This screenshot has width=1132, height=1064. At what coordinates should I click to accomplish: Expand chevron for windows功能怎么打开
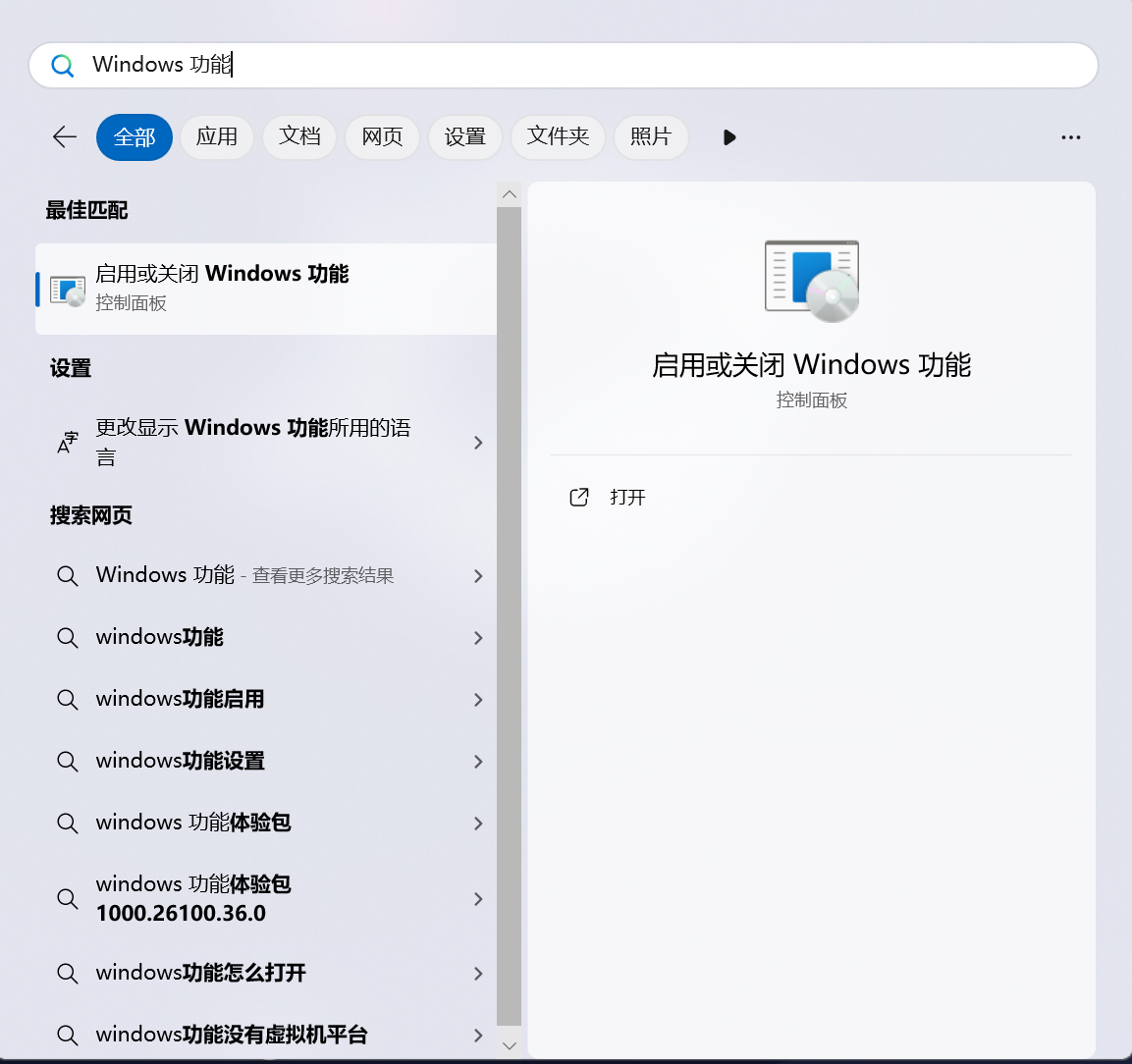click(x=478, y=974)
